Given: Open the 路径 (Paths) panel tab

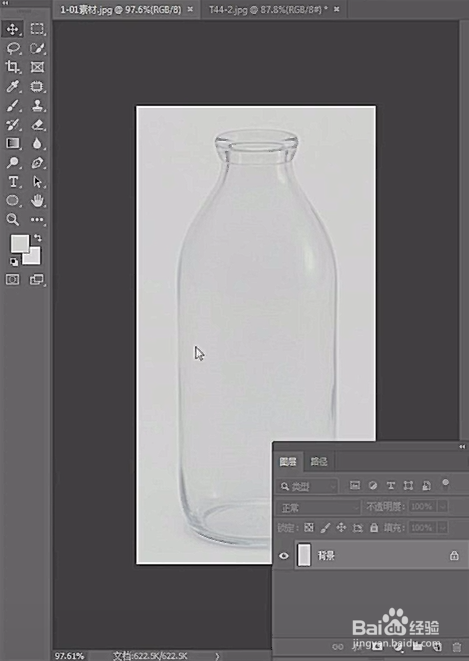Looking at the screenshot, I should tap(319, 462).
